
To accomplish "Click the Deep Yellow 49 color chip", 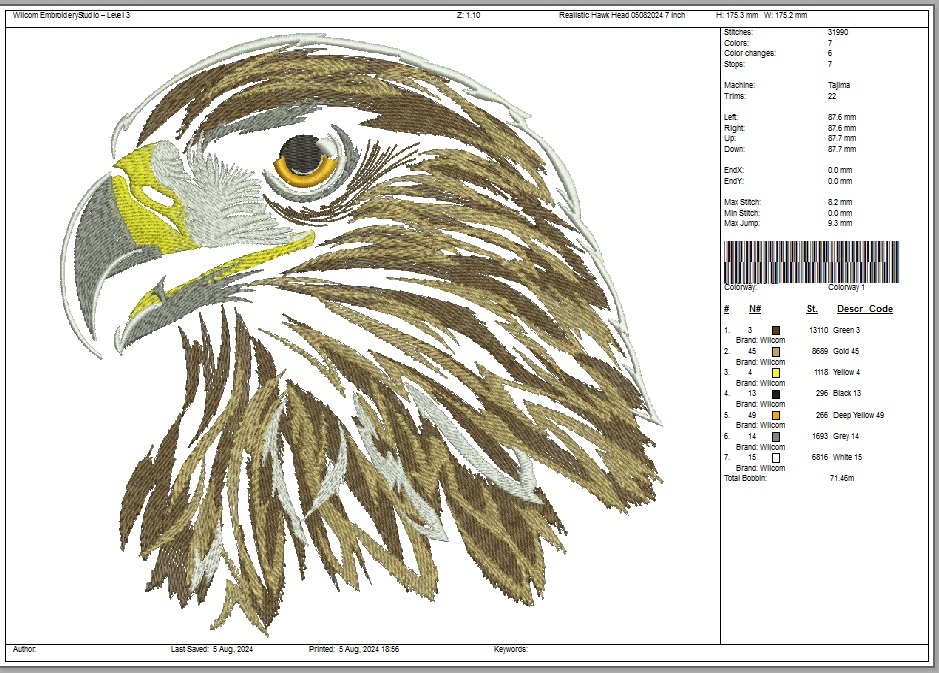I will 776,415.
